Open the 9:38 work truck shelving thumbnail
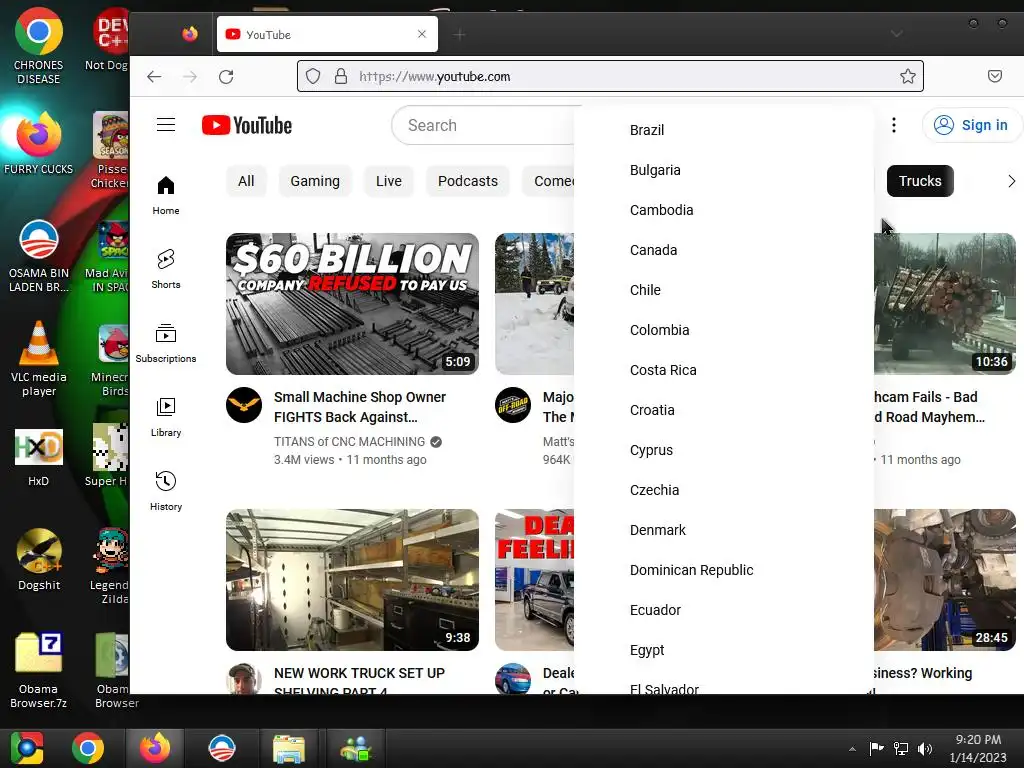This screenshot has width=1024, height=768. (x=352, y=580)
